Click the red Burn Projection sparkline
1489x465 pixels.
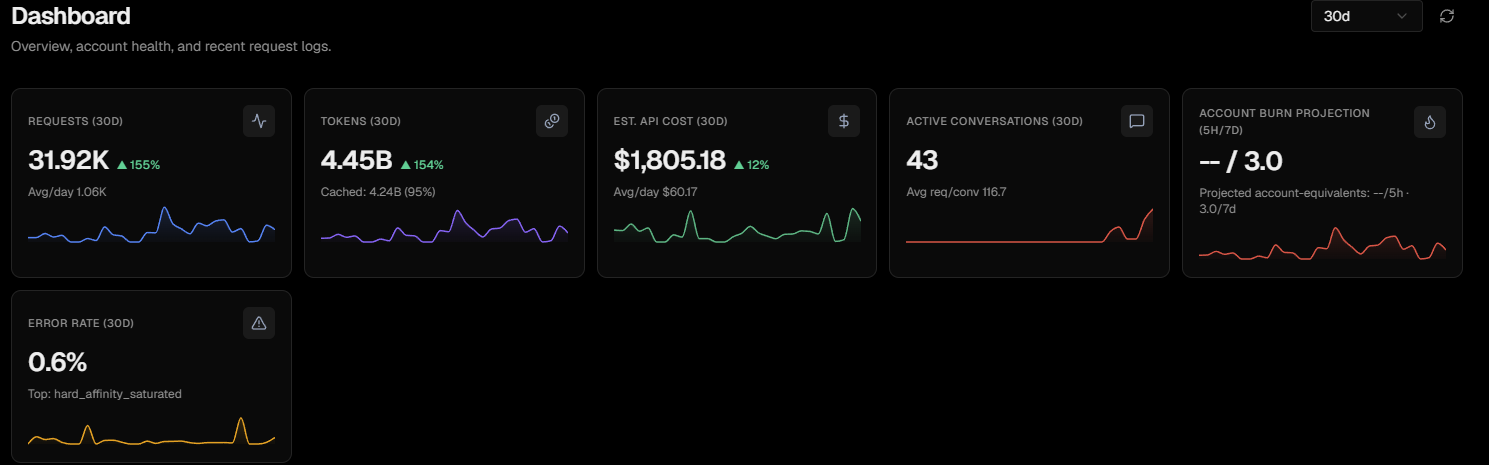point(1322,244)
